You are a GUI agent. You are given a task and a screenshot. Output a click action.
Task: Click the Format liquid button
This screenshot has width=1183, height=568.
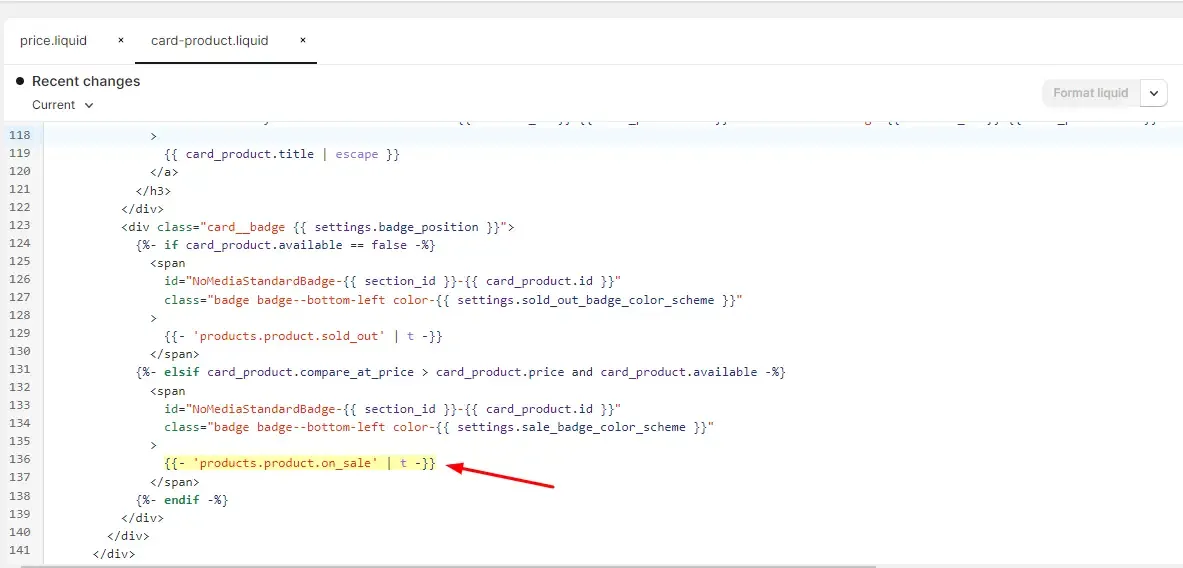point(1090,93)
